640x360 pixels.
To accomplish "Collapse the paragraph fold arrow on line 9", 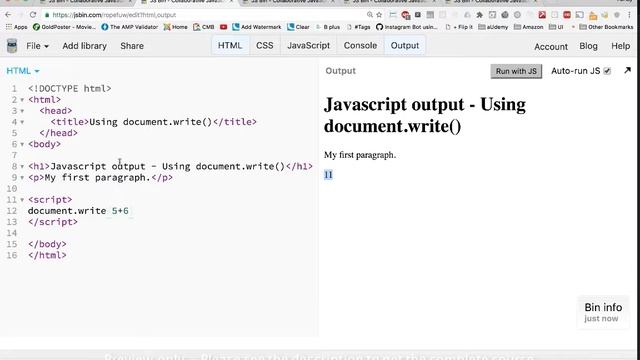I will pyautogui.click(x=22, y=178).
